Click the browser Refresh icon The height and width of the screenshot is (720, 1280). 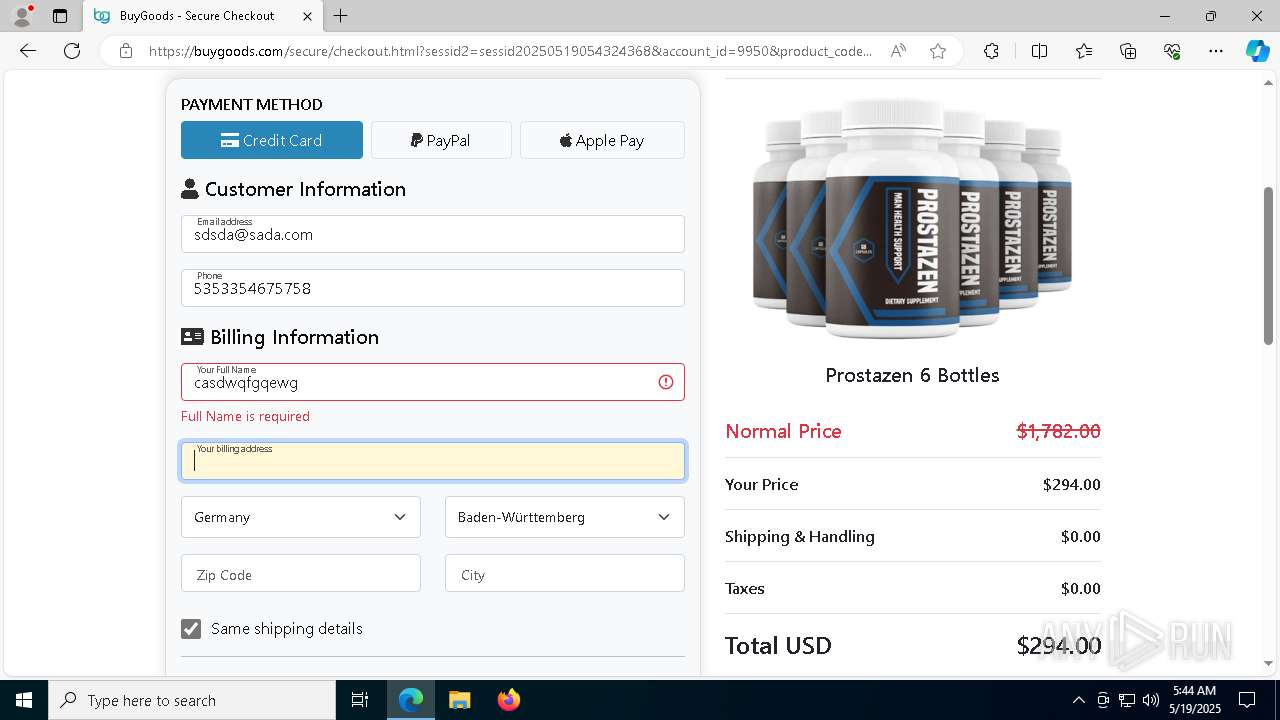(72, 51)
